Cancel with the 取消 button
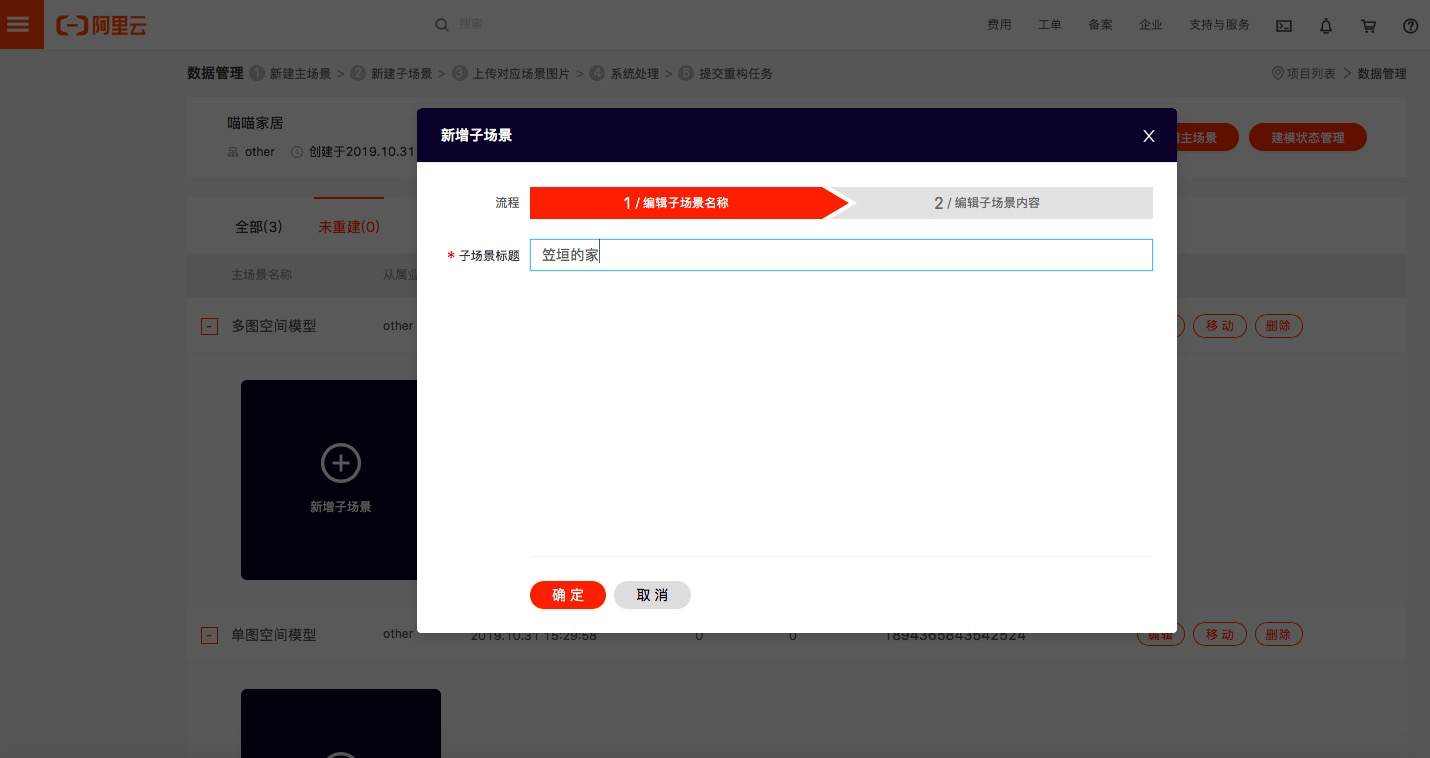This screenshot has width=1430, height=758. [x=652, y=595]
